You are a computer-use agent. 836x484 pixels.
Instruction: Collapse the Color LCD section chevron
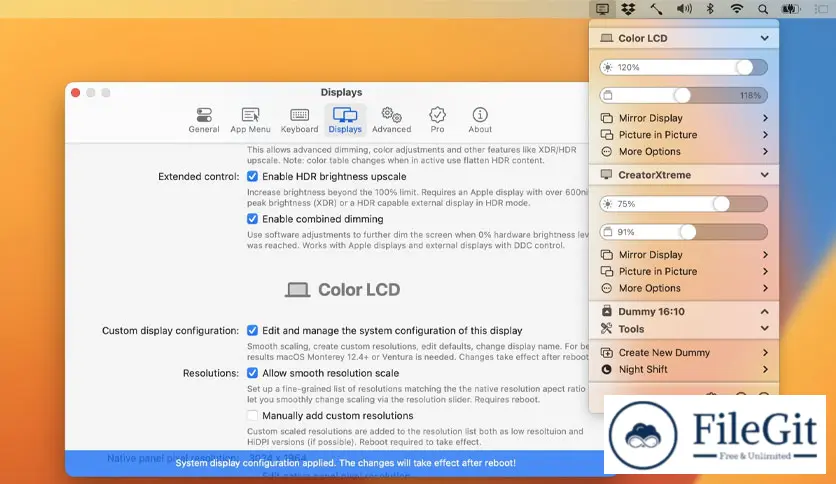pos(765,38)
